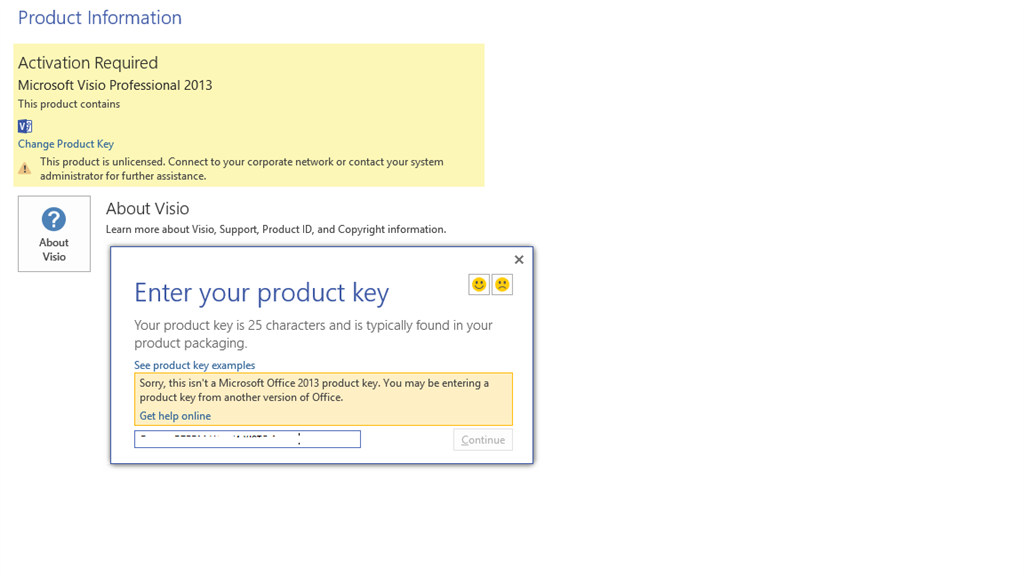Click the warning triangle icon beside unlicensed notice
The height and width of the screenshot is (576, 1024).
(x=24, y=168)
